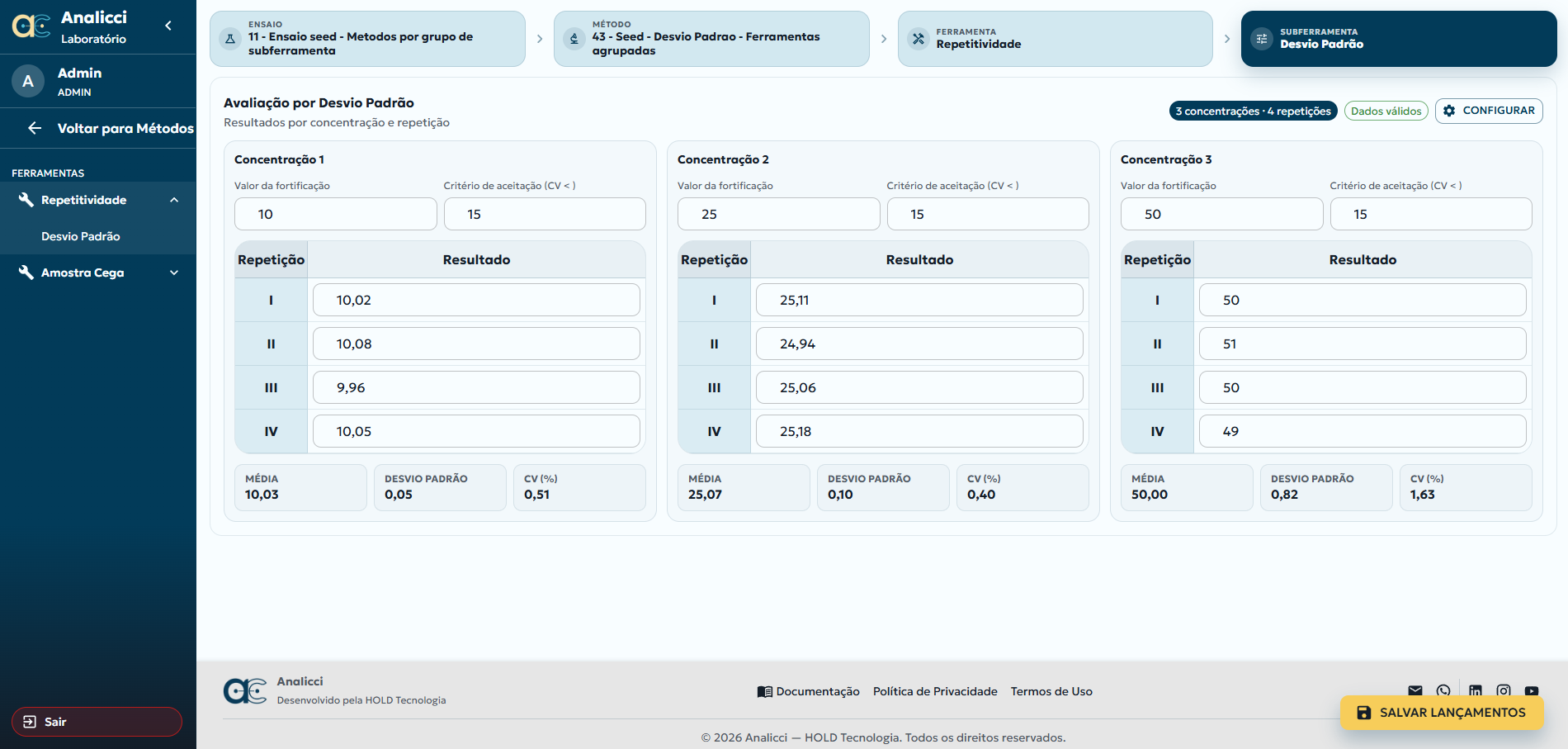Edit Concentração 2 acceptance criterion field
Screen dimensions: 1568x749
click(988, 214)
